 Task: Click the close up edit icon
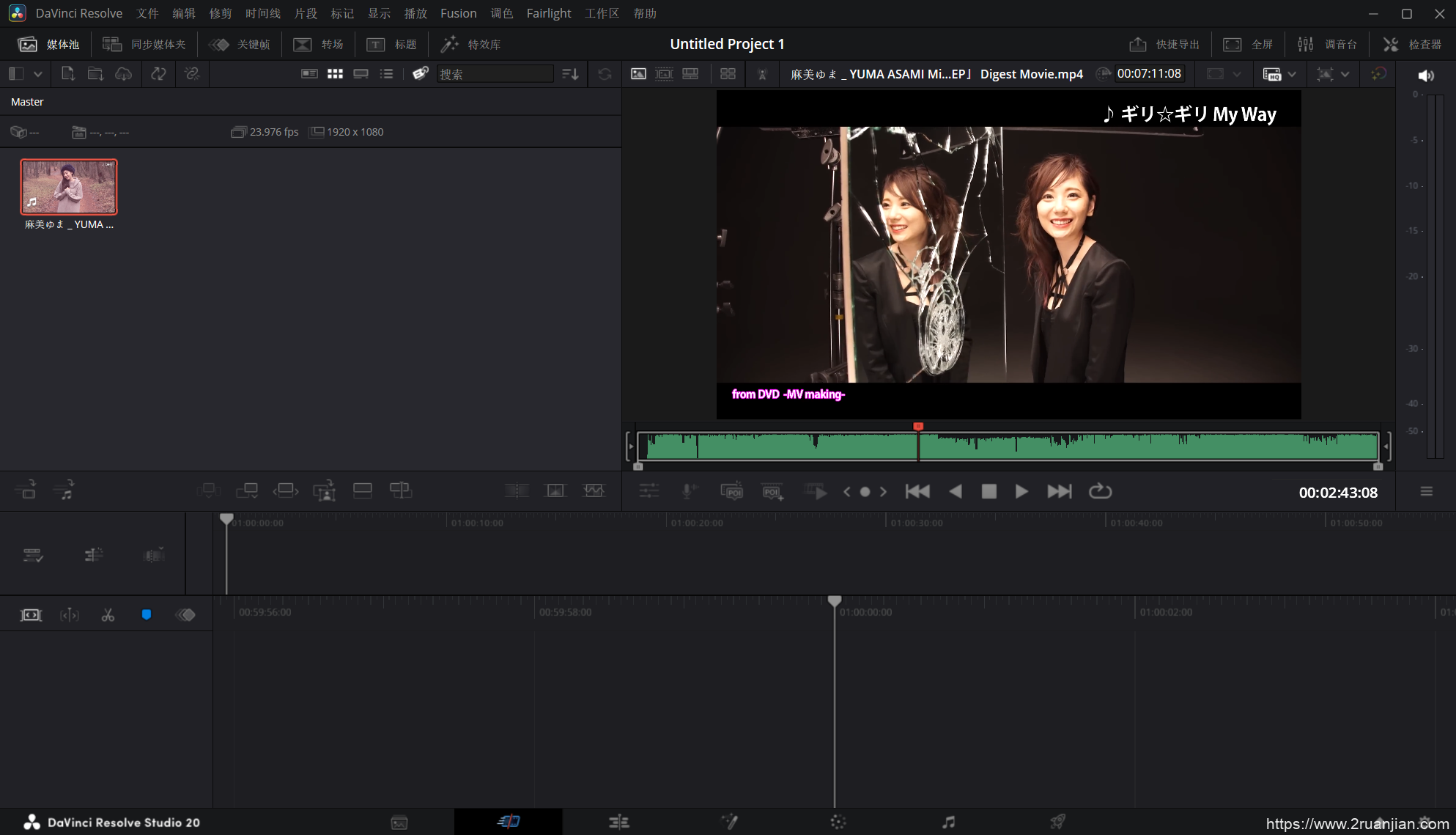click(324, 490)
